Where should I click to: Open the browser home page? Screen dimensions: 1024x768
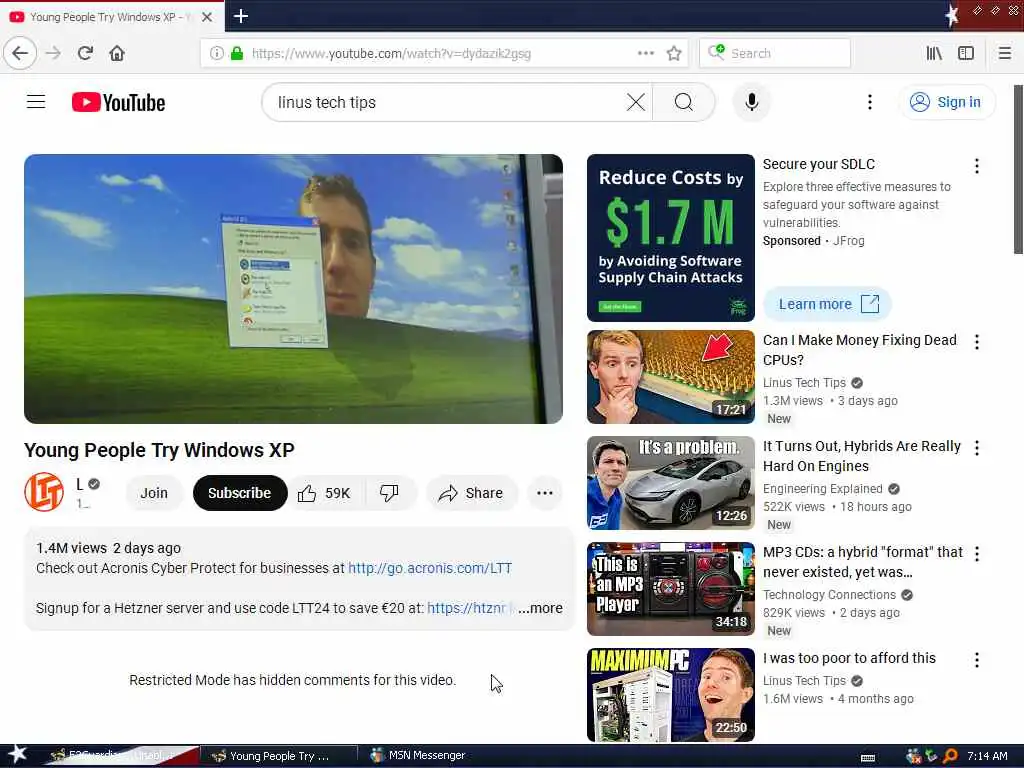click(x=117, y=53)
